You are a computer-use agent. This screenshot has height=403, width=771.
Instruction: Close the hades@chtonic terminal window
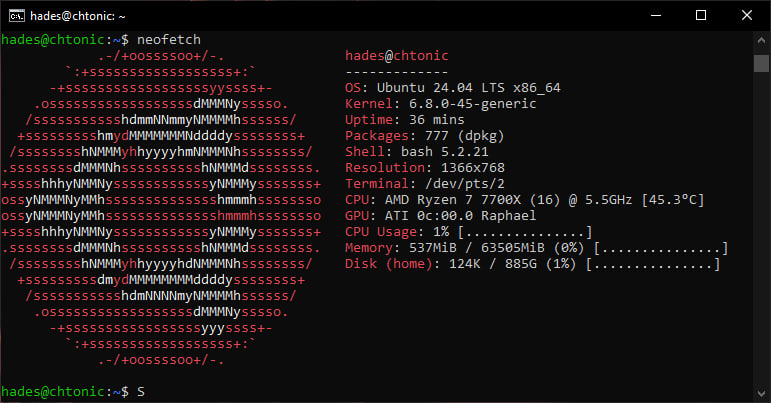(746, 15)
